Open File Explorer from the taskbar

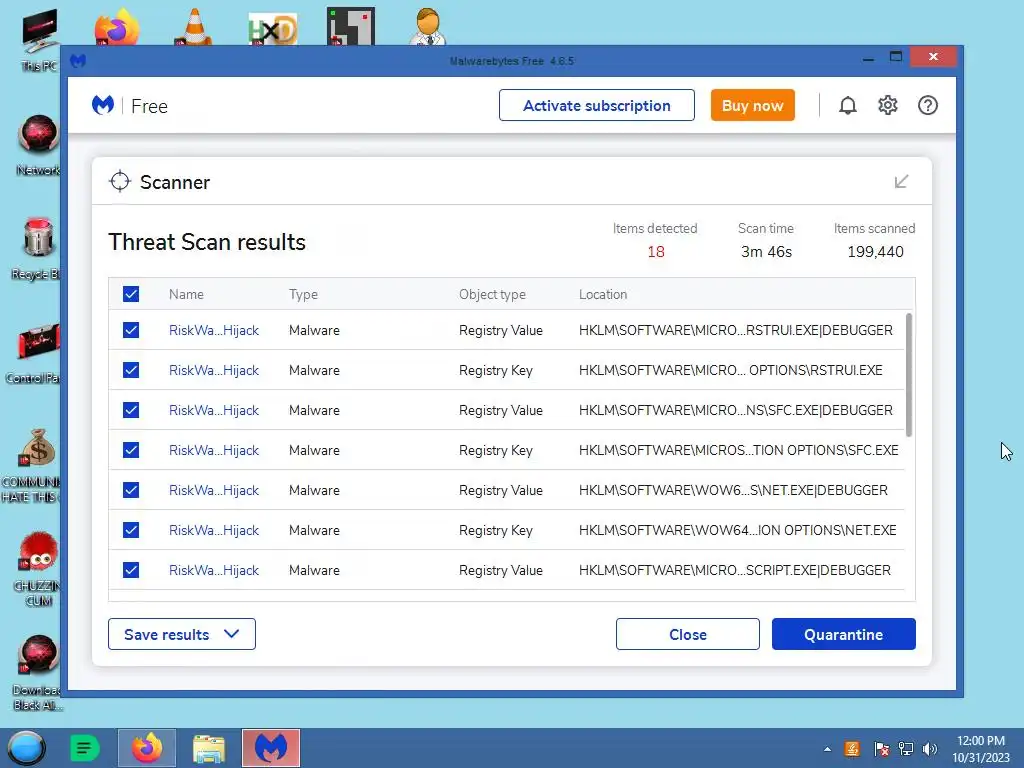coord(209,748)
